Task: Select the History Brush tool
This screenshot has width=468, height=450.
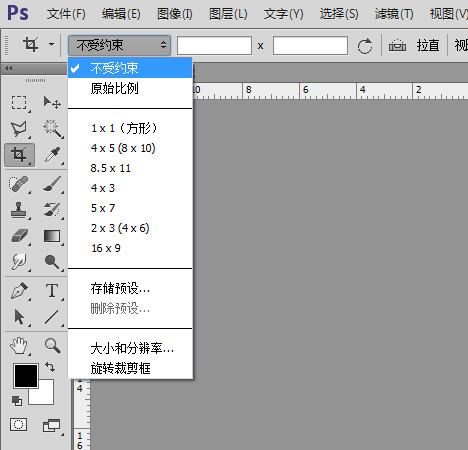Action: [52, 210]
